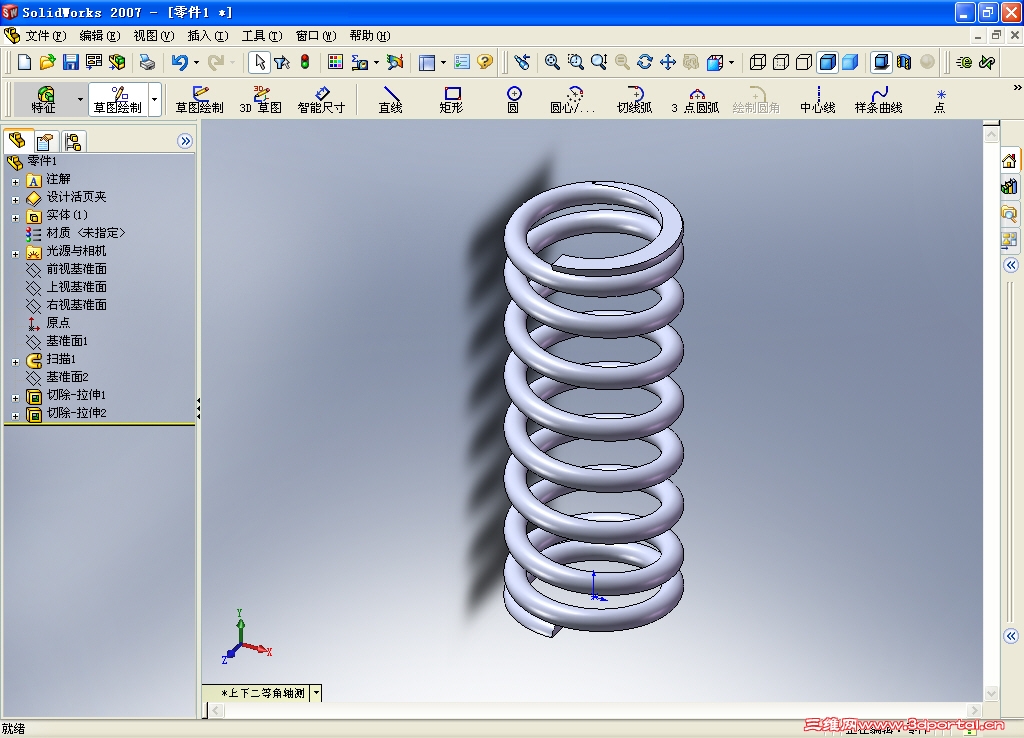Undo the last action
Image resolution: width=1024 pixels, height=738 pixels.
tap(180, 62)
